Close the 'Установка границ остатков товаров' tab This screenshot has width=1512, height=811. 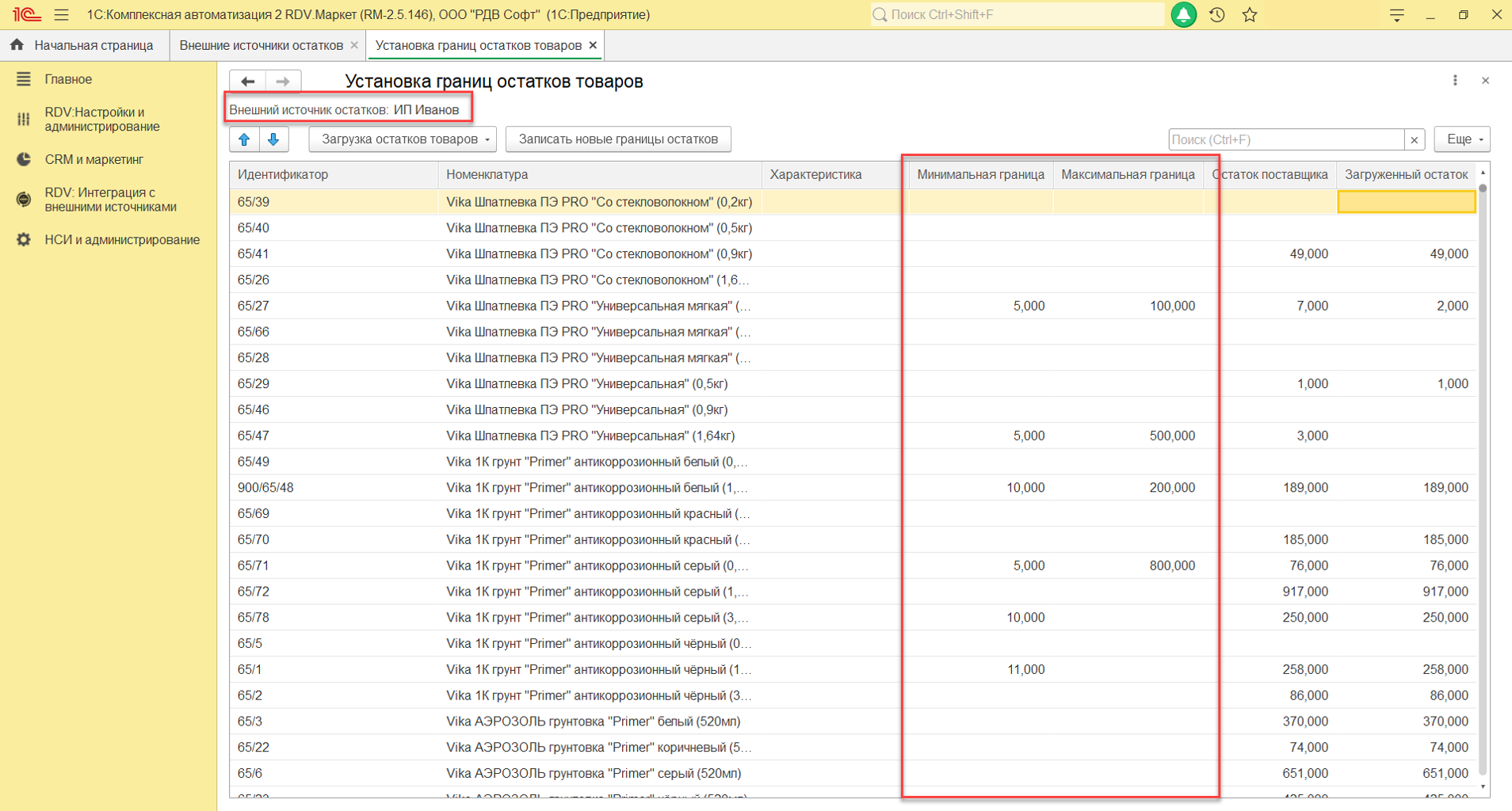click(593, 46)
